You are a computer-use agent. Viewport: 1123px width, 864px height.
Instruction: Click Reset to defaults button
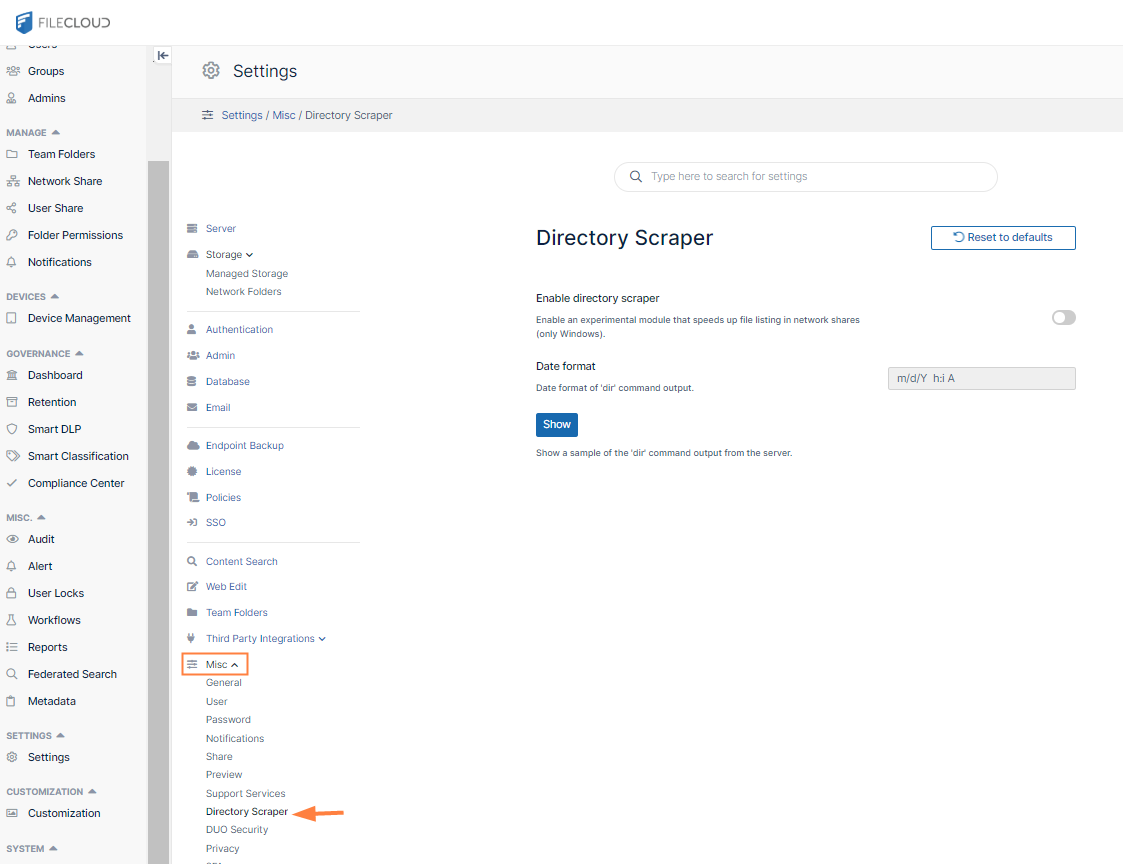(1003, 237)
